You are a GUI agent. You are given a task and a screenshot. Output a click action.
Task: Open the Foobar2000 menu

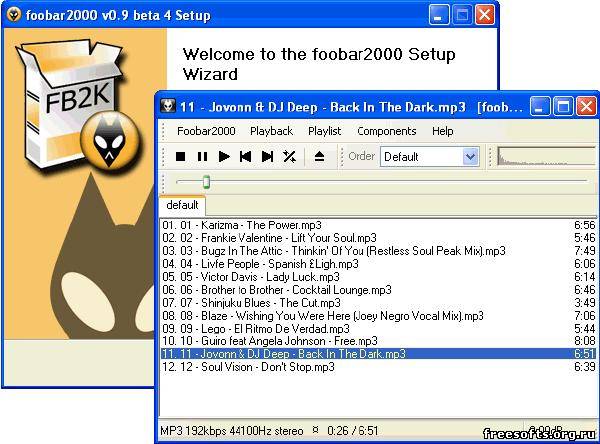pos(206,131)
